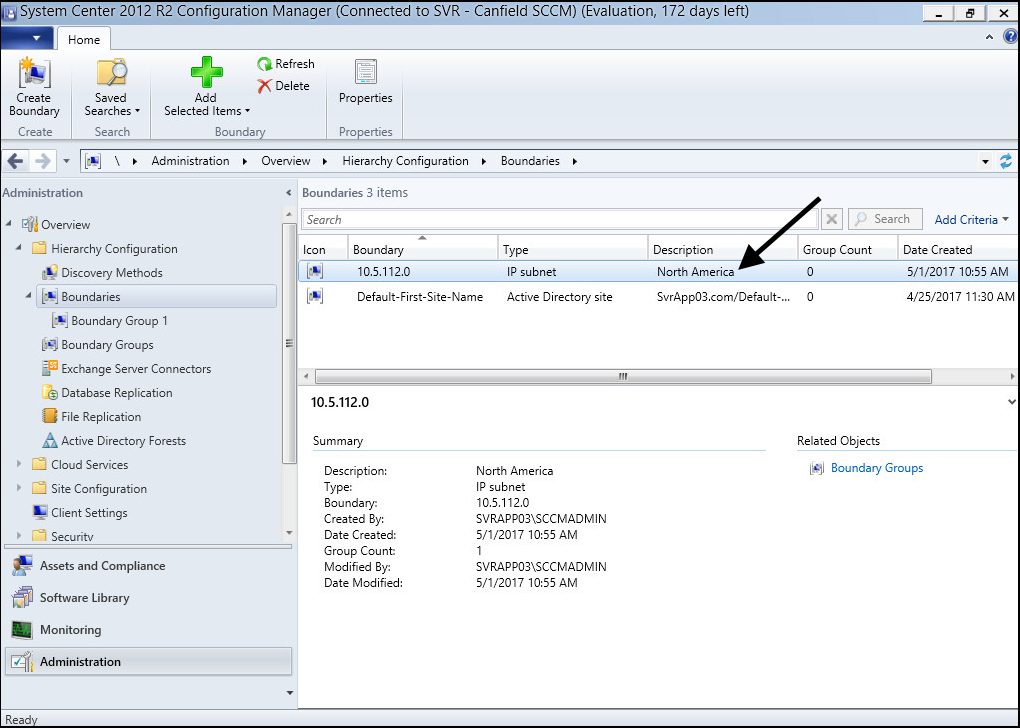Collapse the ribbon with the caret icon
Image resolution: width=1020 pixels, height=728 pixels.
[989, 38]
